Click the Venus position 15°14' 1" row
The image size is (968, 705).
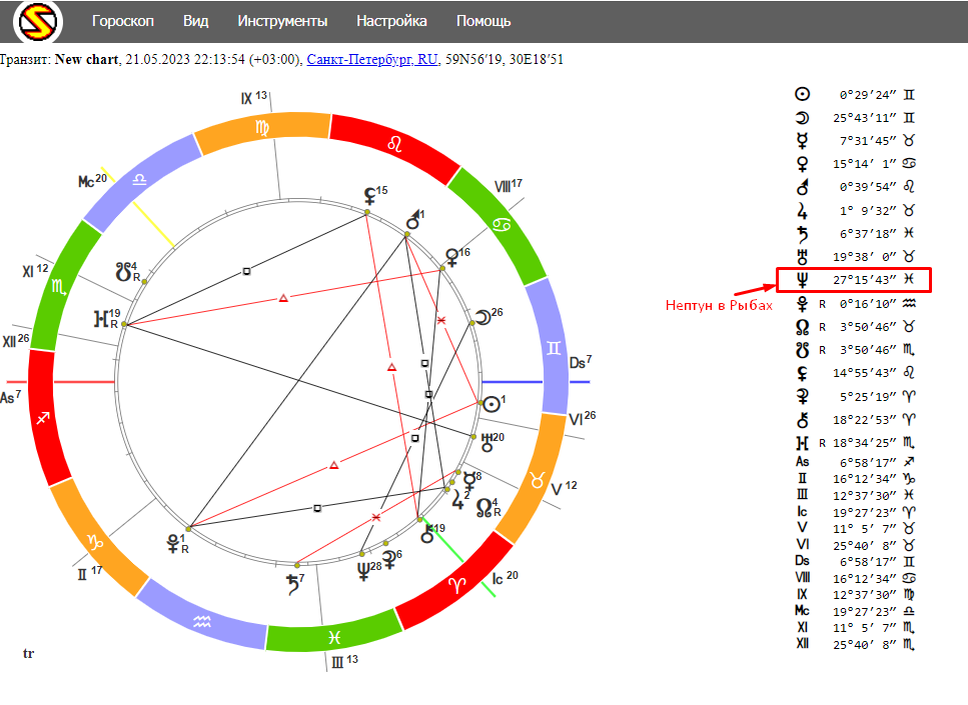tap(855, 164)
